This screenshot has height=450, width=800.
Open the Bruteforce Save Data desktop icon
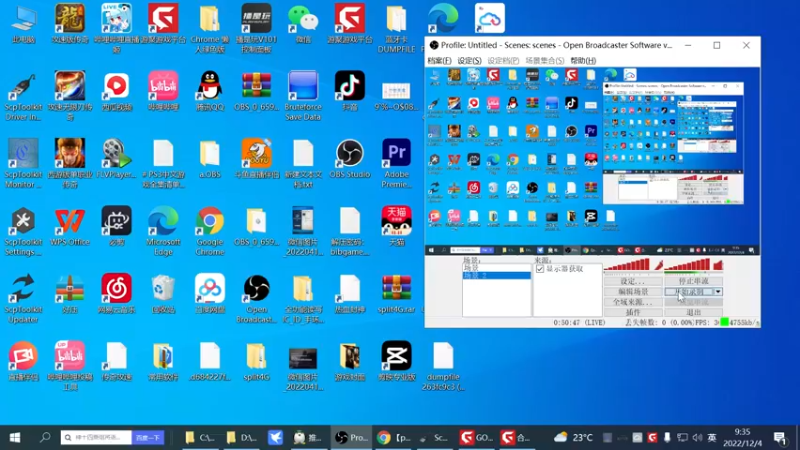pos(303,96)
